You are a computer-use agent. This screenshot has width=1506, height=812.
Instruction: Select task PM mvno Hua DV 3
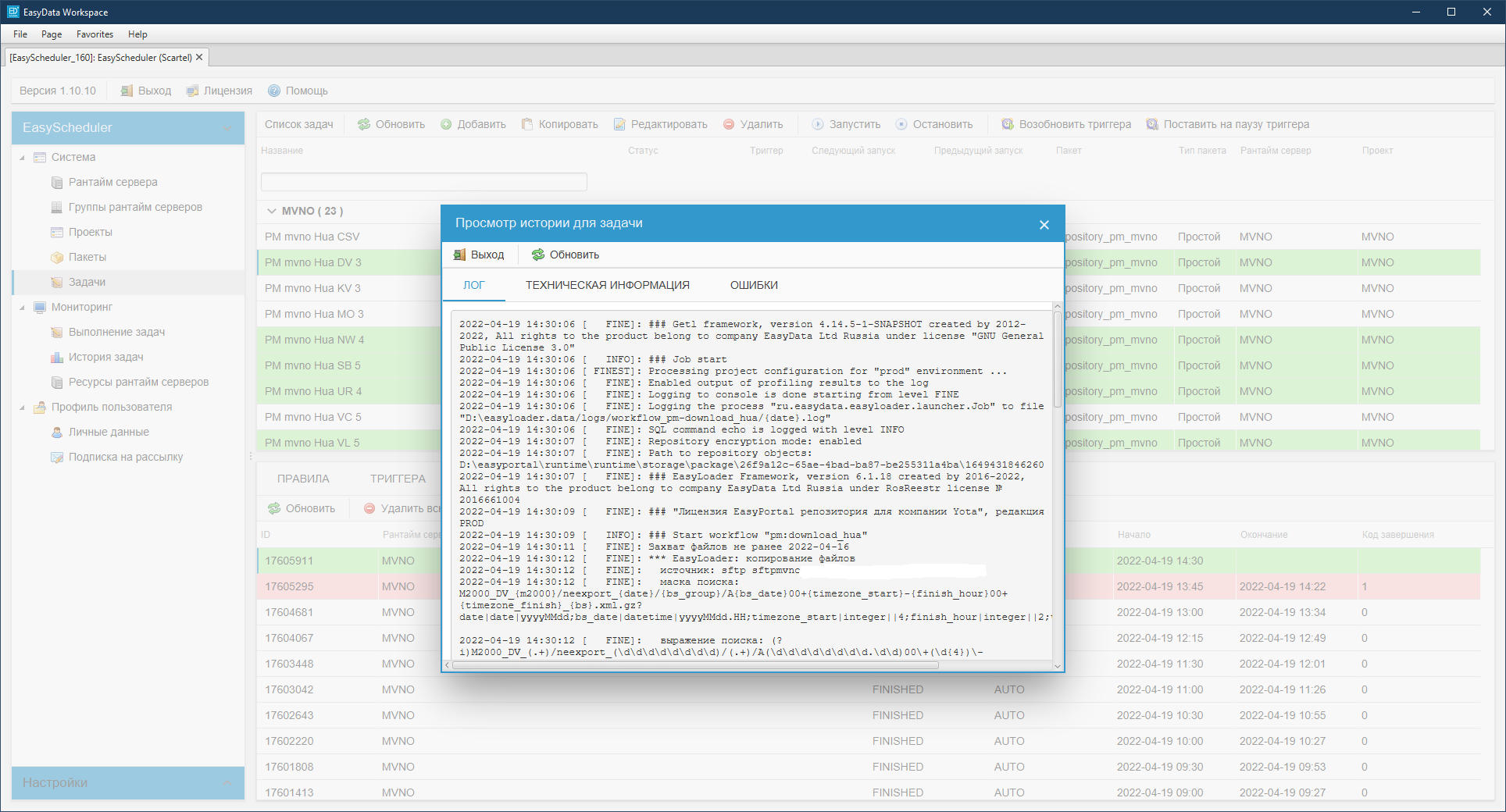pos(313,262)
